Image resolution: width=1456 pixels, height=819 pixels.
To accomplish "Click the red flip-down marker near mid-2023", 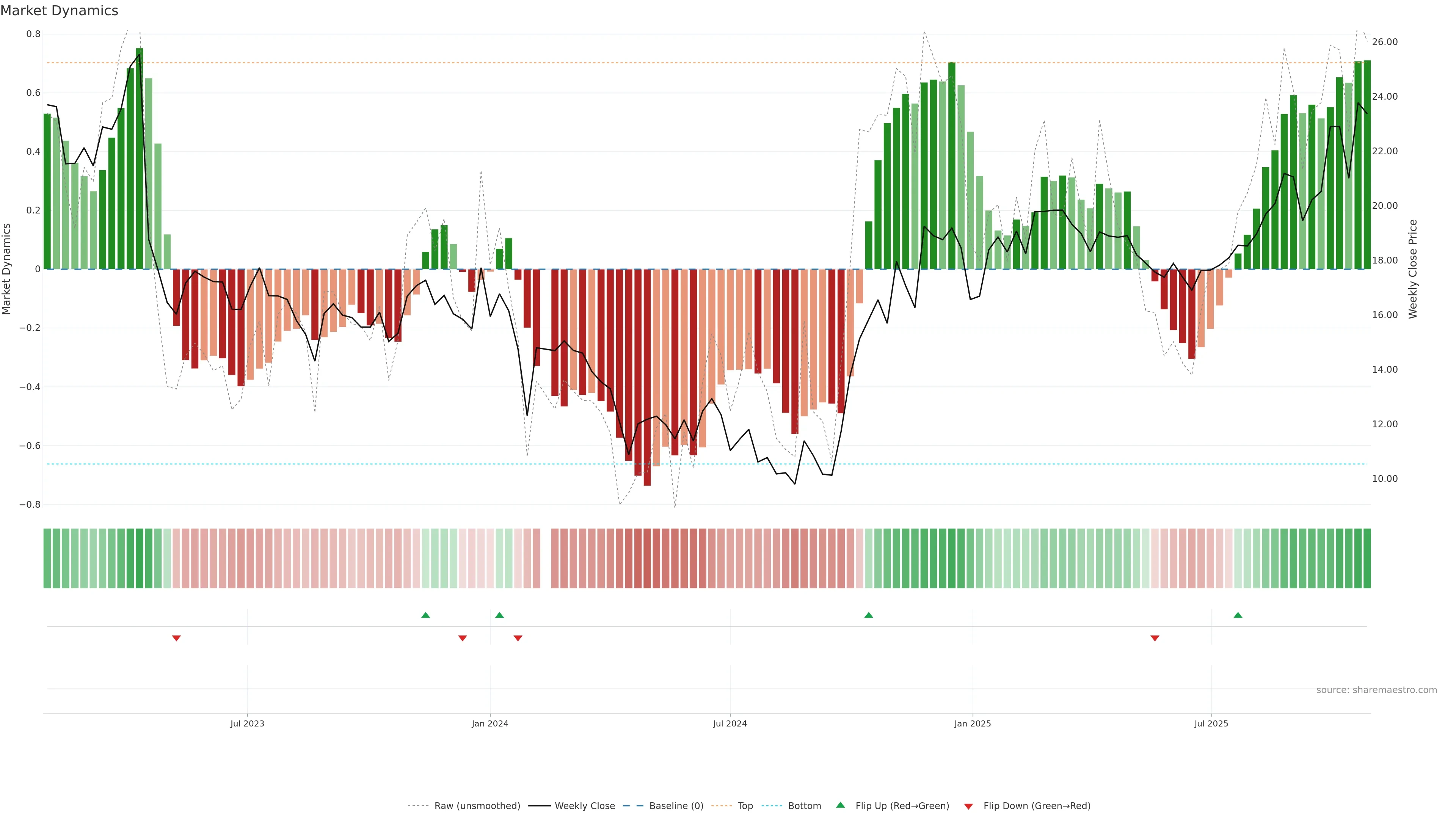I will [176, 638].
